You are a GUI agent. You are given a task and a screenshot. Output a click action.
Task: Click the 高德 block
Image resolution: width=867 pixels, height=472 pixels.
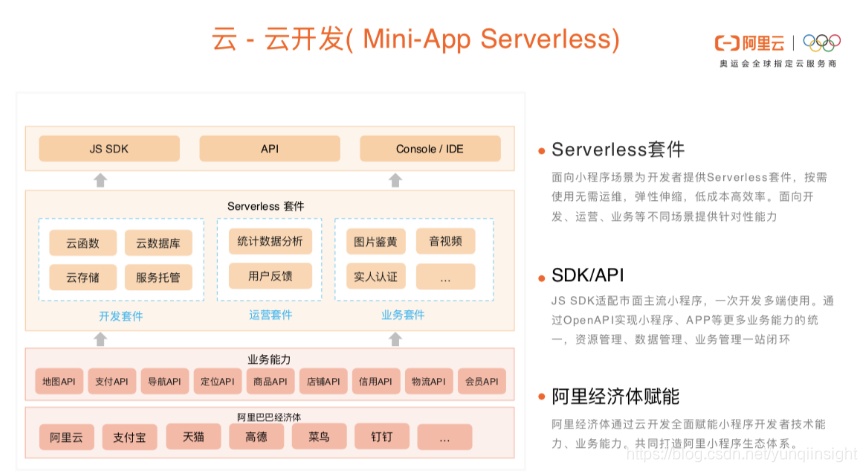(257, 437)
